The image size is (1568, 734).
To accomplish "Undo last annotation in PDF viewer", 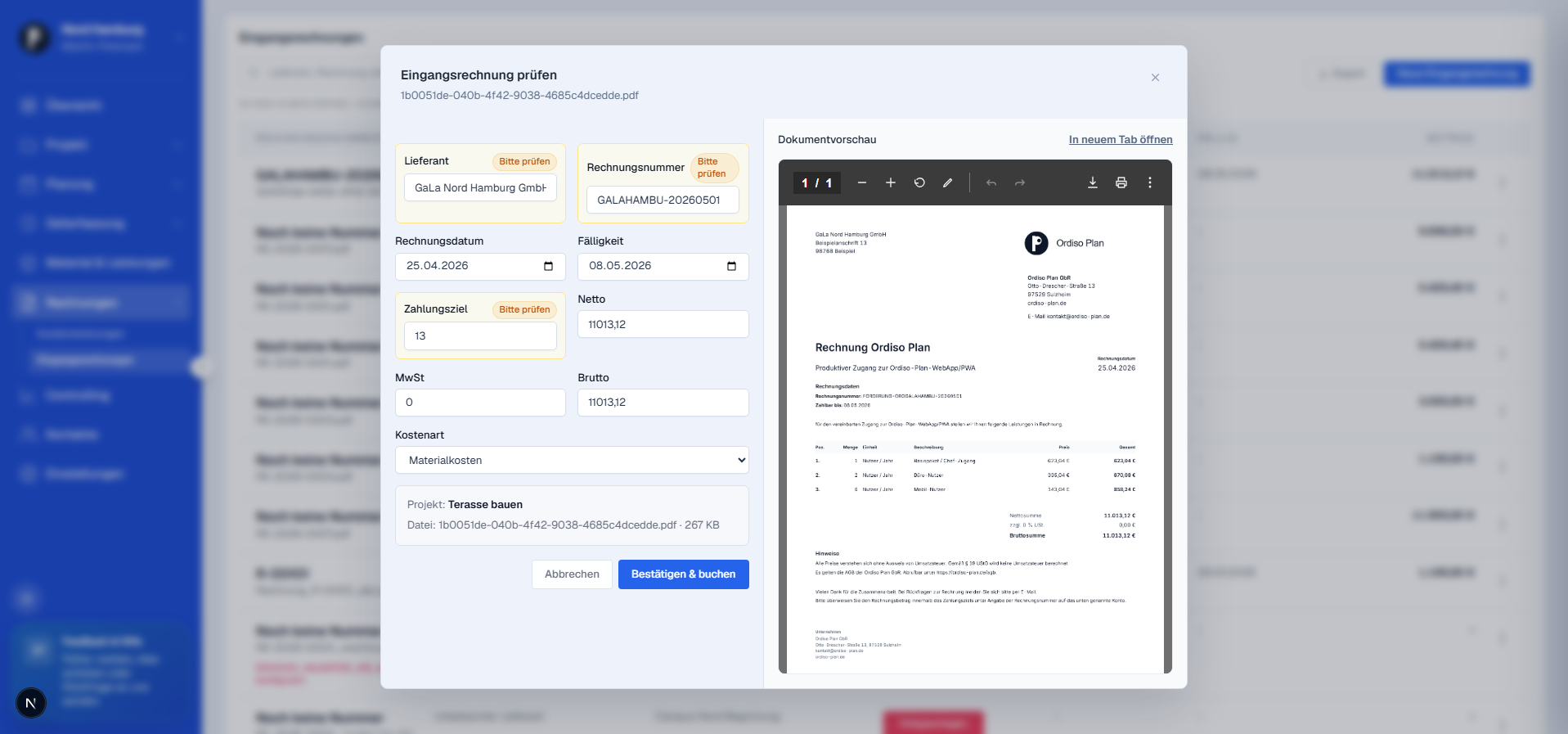I will click(991, 182).
